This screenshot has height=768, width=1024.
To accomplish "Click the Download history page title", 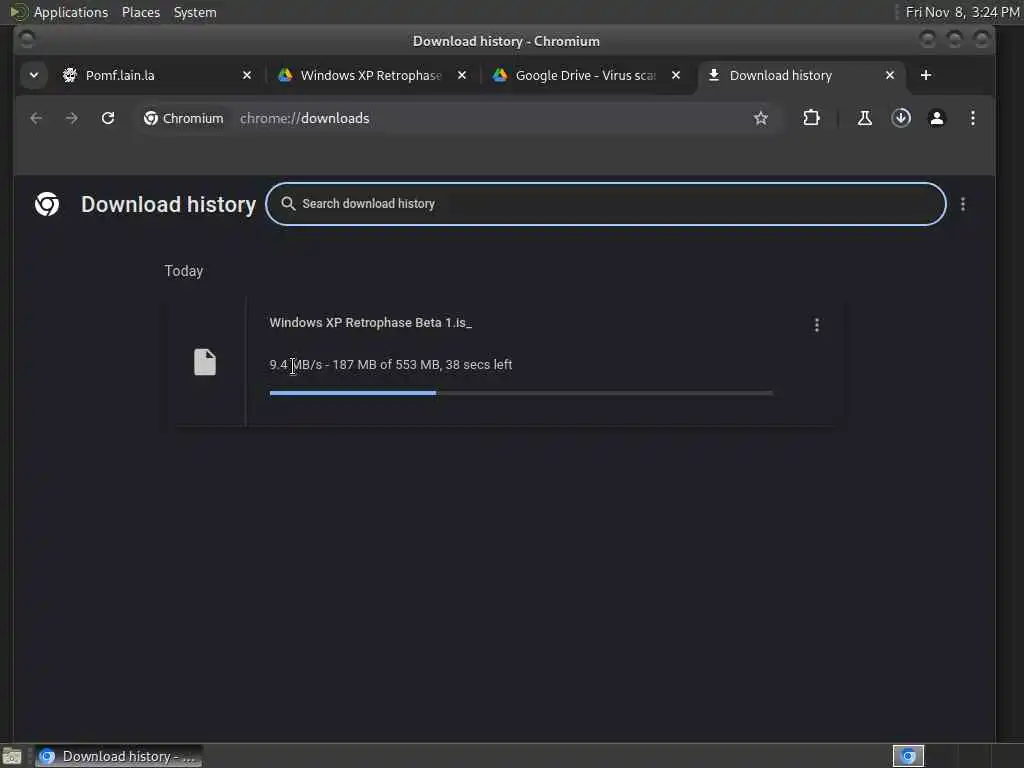I will (168, 204).
